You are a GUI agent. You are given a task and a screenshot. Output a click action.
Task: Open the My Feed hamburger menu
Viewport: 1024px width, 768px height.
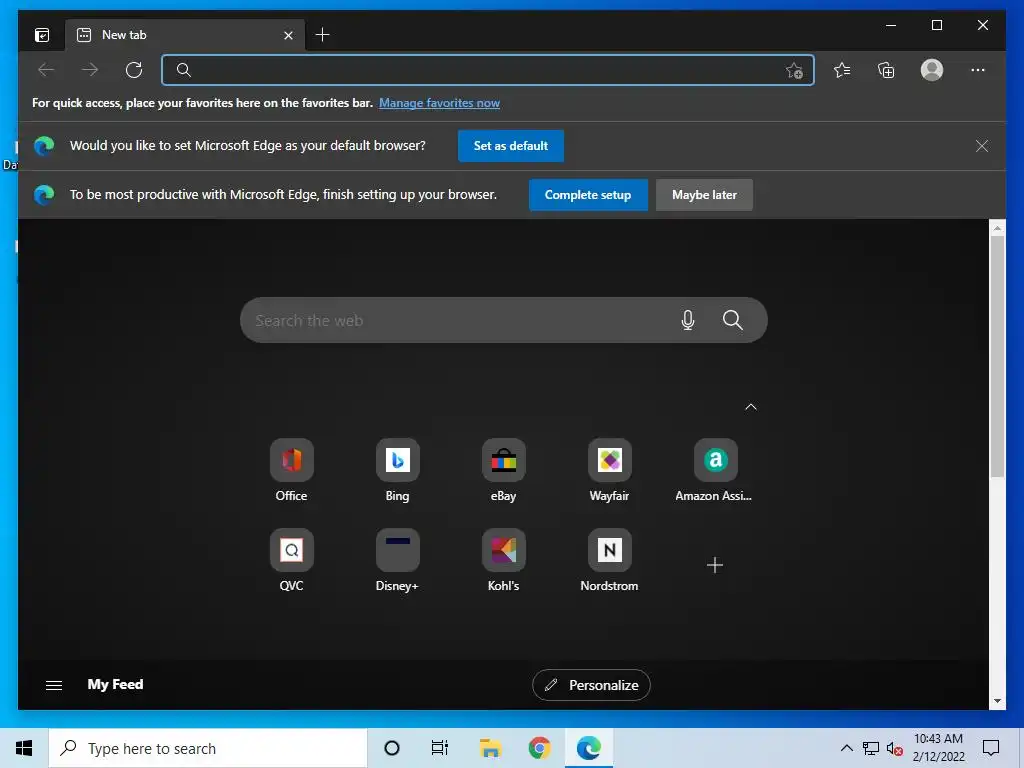tap(54, 685)
